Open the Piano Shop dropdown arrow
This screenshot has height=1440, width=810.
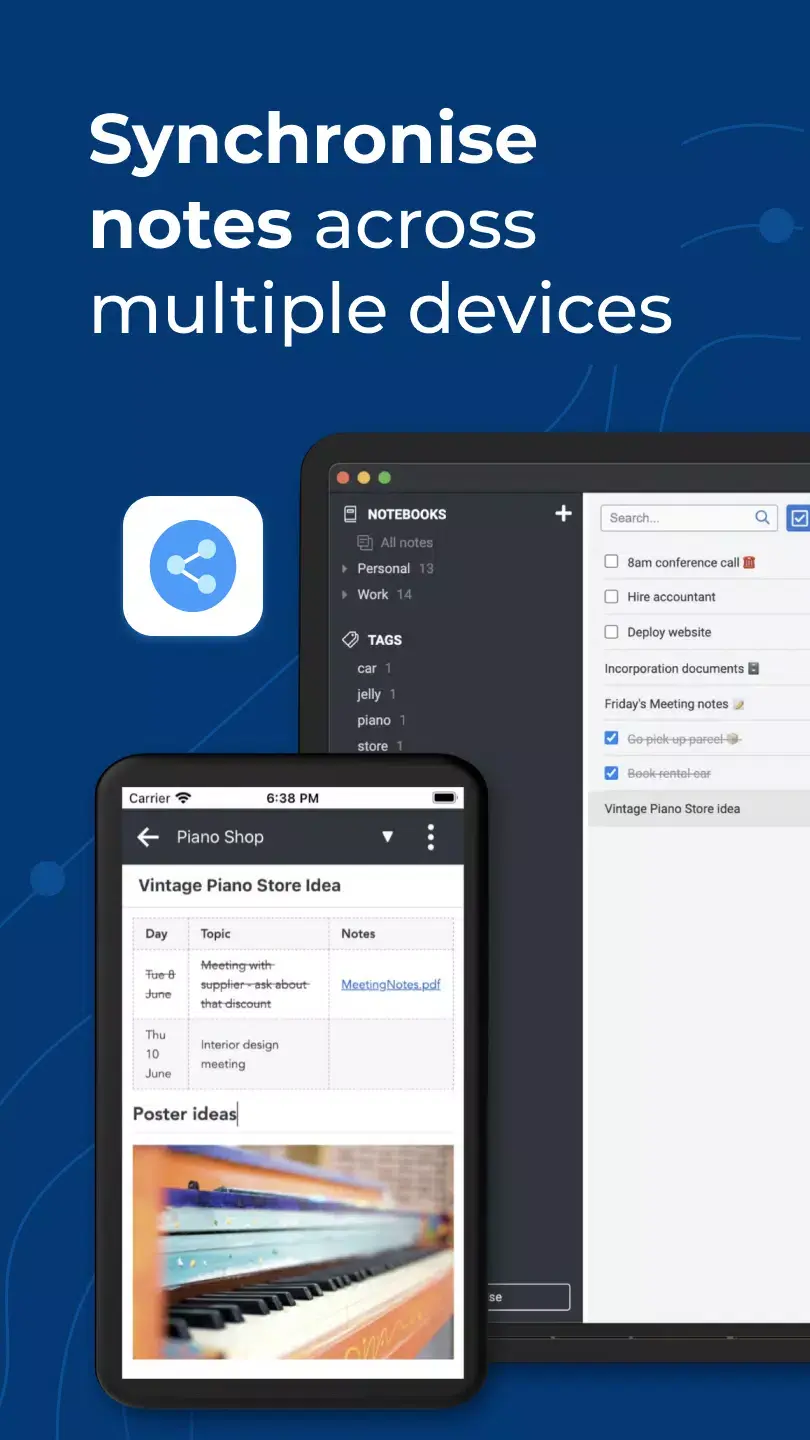[x=387, y=837]
